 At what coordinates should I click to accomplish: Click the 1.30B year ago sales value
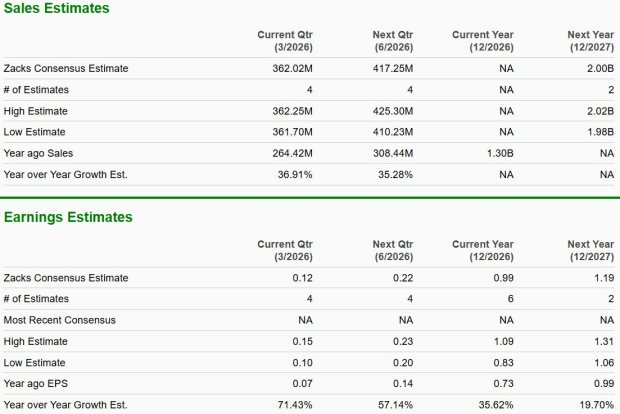(496, 153)
